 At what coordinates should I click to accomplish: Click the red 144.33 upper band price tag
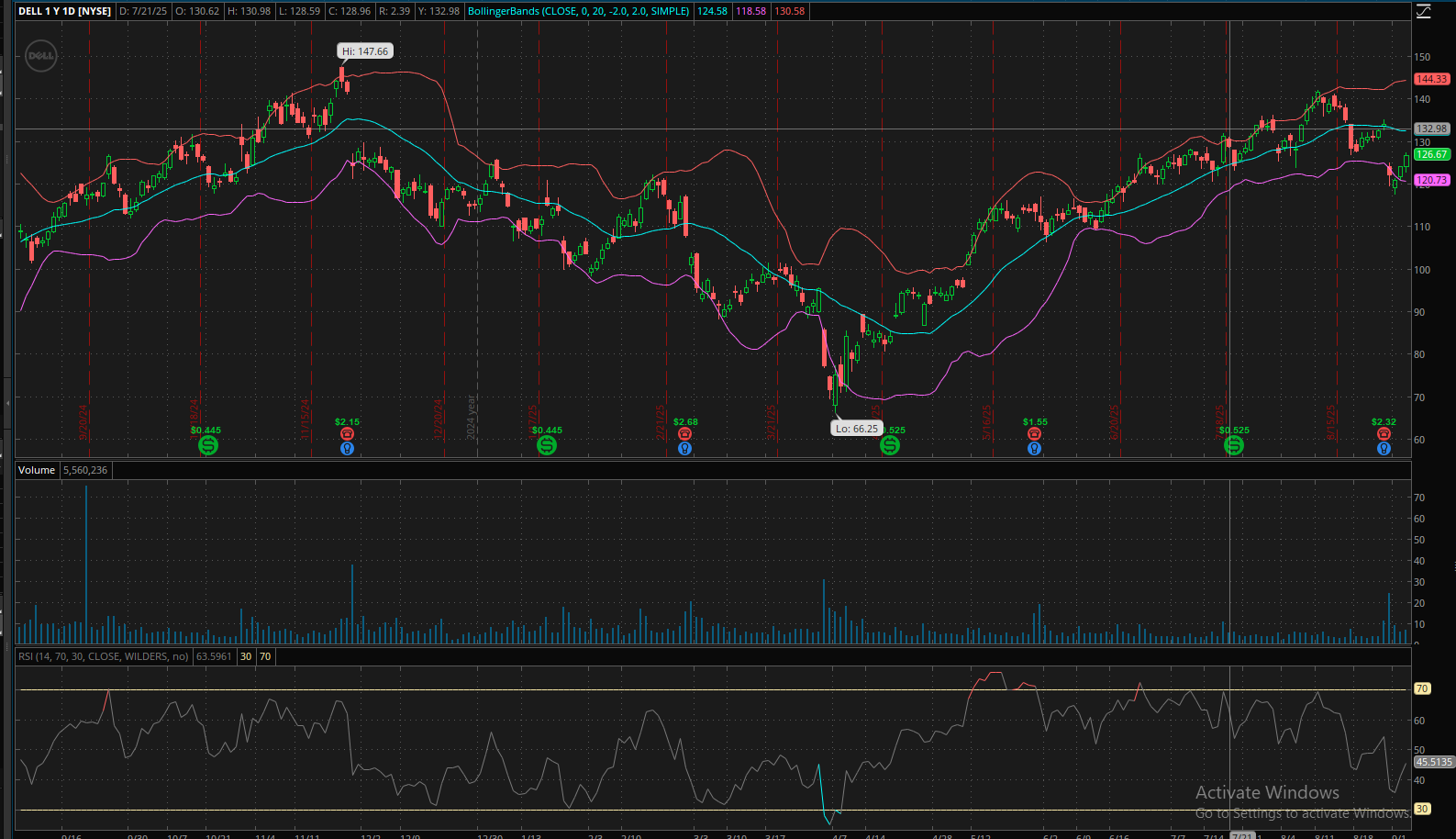coord(1431,79)
